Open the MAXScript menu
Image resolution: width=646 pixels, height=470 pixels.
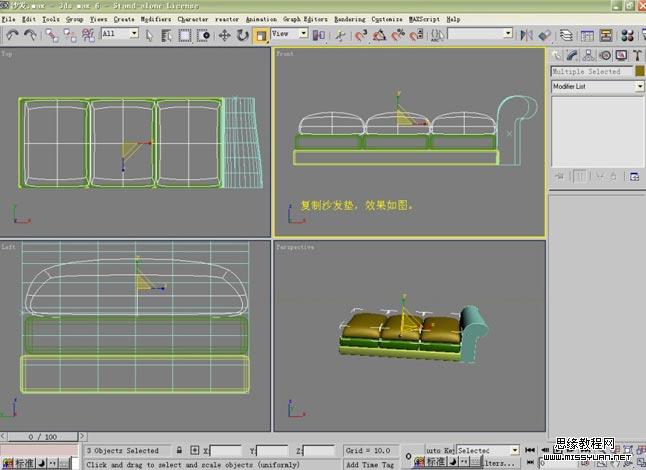(x=424, y=19)
